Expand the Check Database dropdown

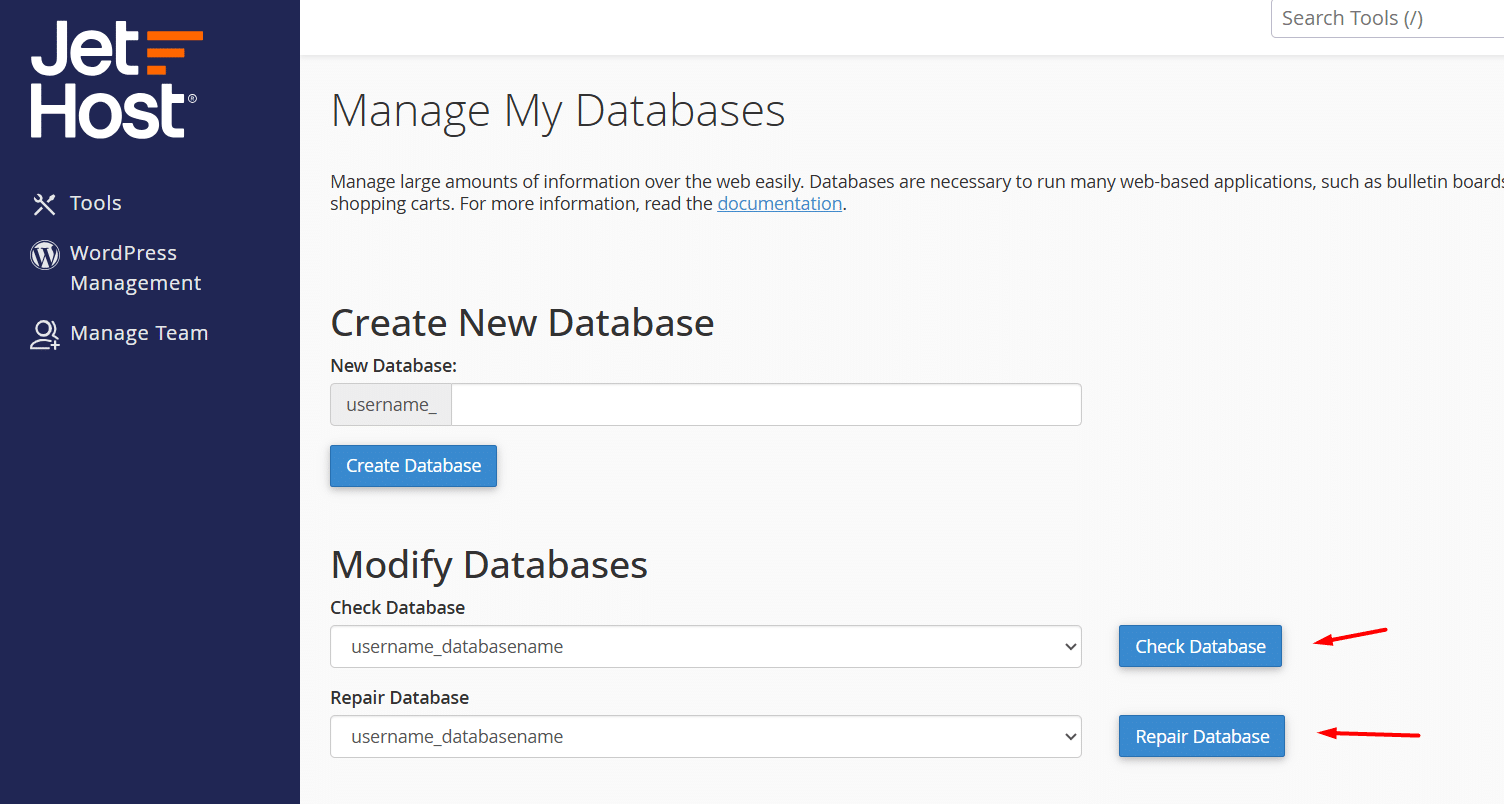(706, 647)
